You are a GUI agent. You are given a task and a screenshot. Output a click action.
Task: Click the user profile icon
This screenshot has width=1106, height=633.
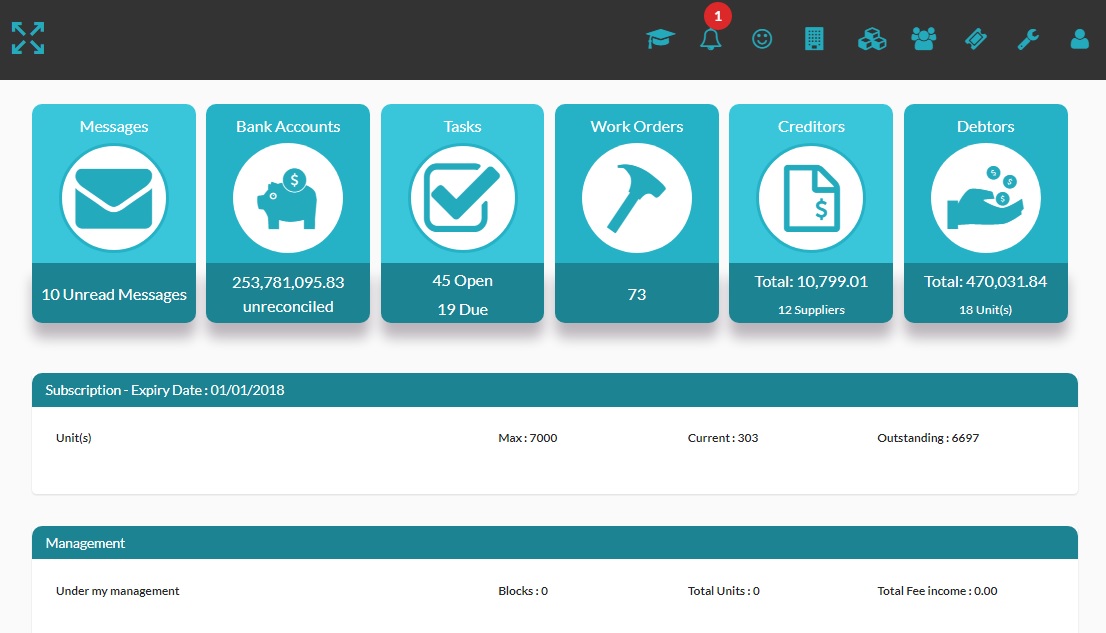[x=1079, y=38]
